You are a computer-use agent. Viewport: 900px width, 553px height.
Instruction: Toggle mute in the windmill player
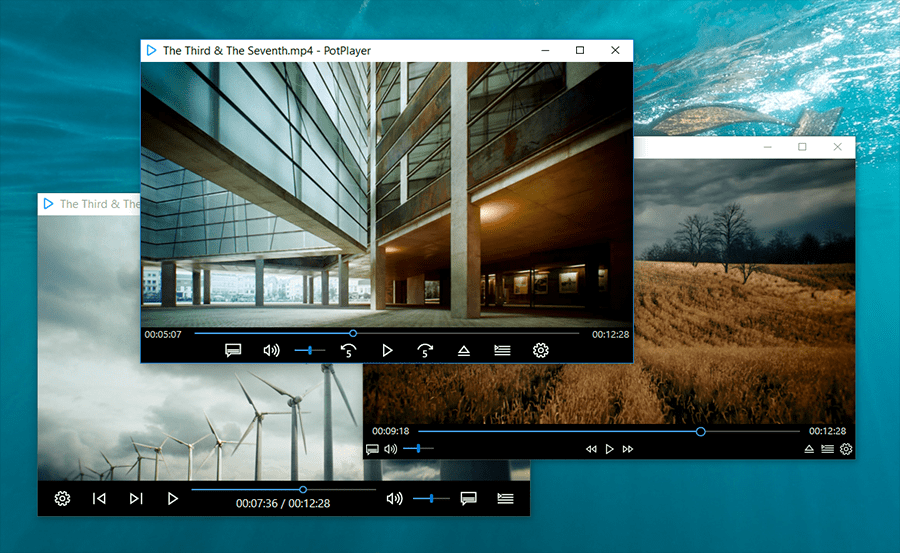click(394, 498)
